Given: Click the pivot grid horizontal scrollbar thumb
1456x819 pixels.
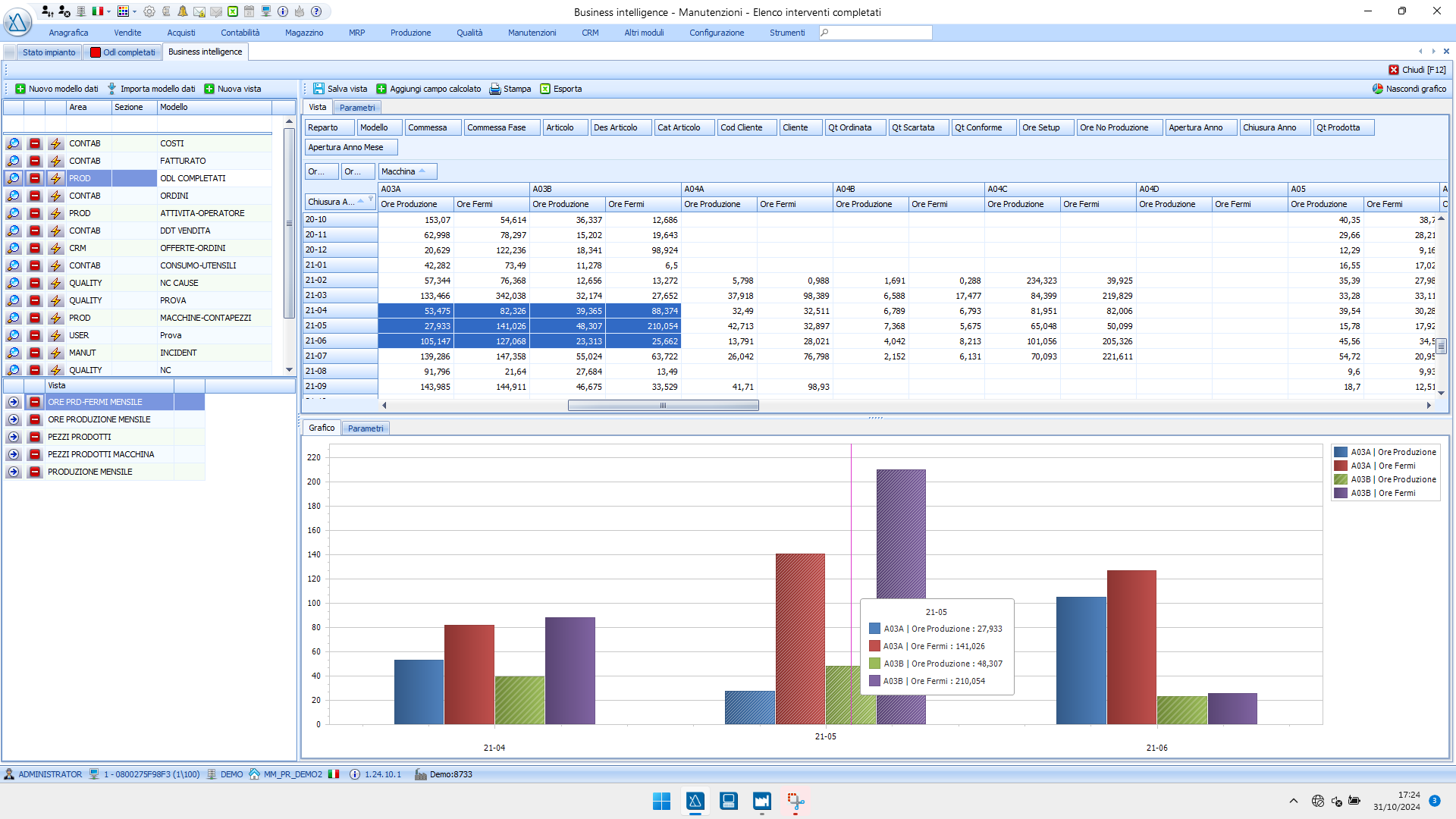Looking at the screenshot, I should click(x=663, y=406).
